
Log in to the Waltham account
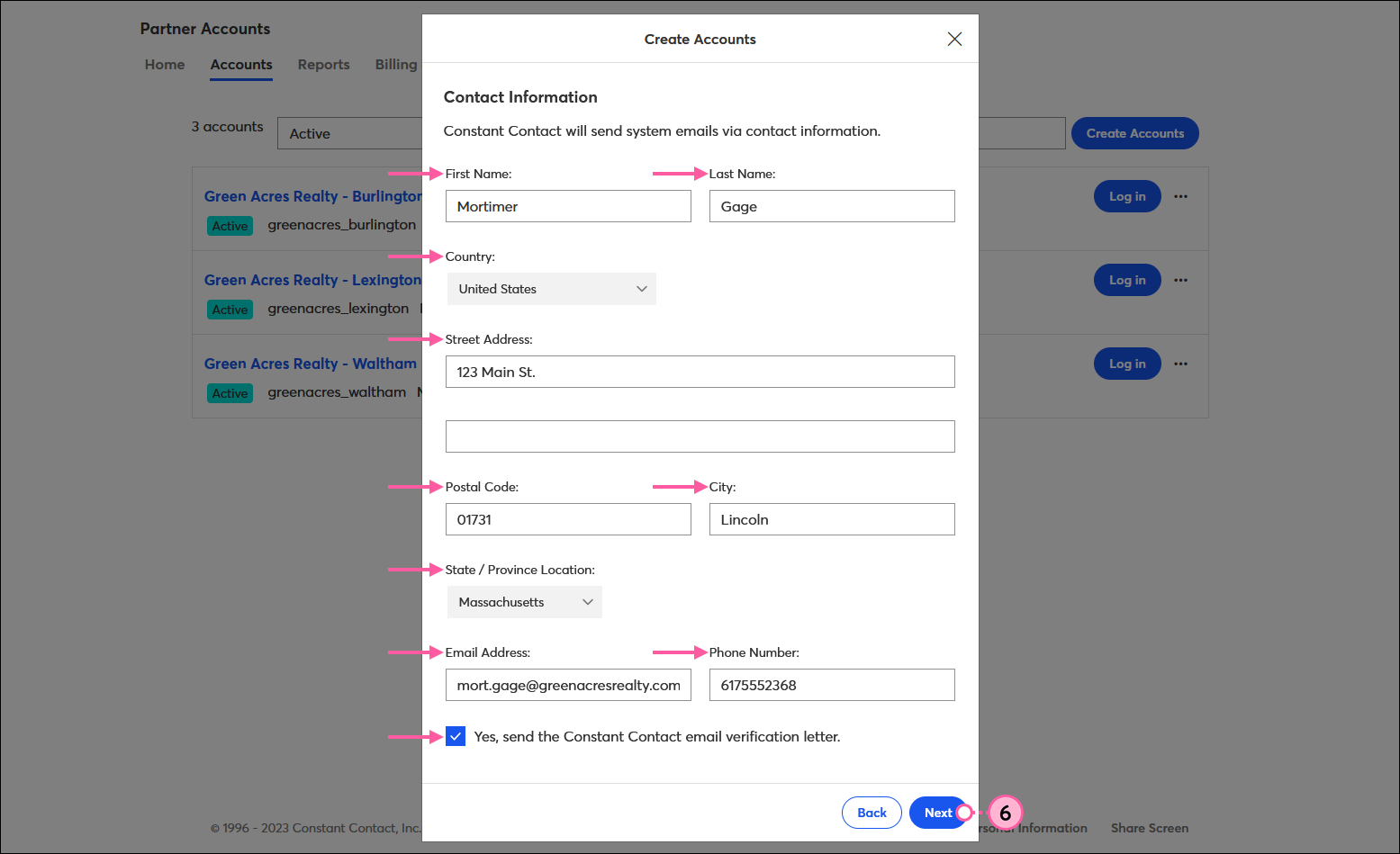point(1127,364)
